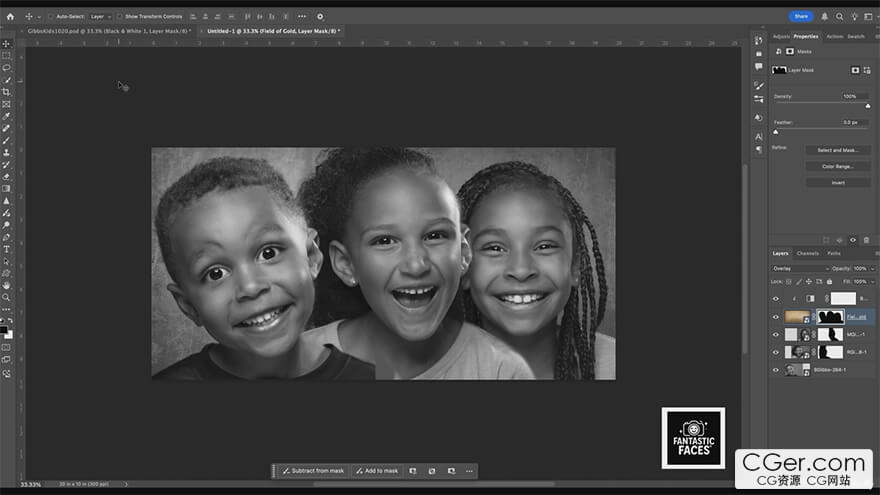Activate the Zoom tool
Screen dimensions: 880x495
(6, 297)
